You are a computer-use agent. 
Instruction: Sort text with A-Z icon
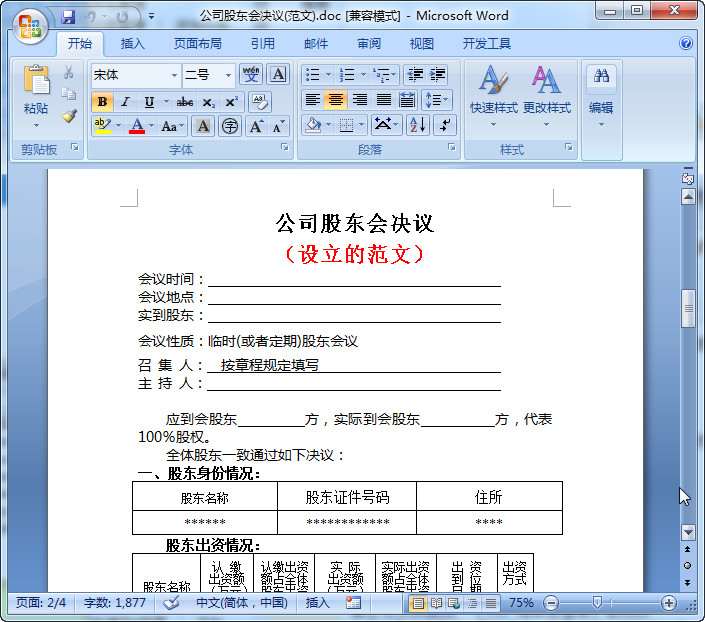click(x=418, y=125)
